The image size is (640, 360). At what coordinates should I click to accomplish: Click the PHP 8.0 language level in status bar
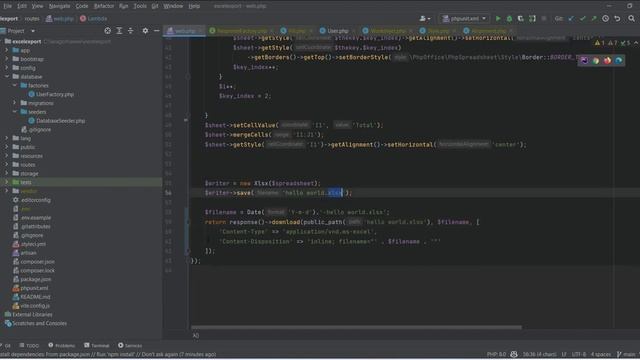496,354
